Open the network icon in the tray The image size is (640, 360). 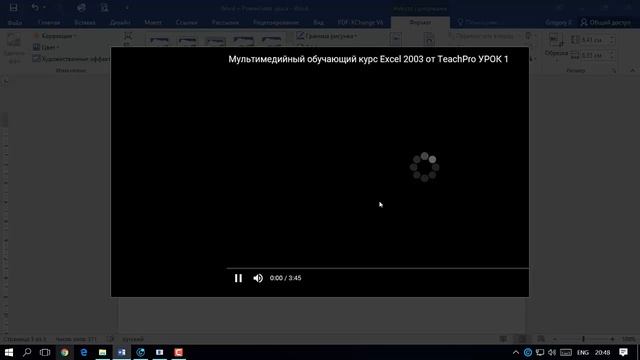tap(540, 352)
